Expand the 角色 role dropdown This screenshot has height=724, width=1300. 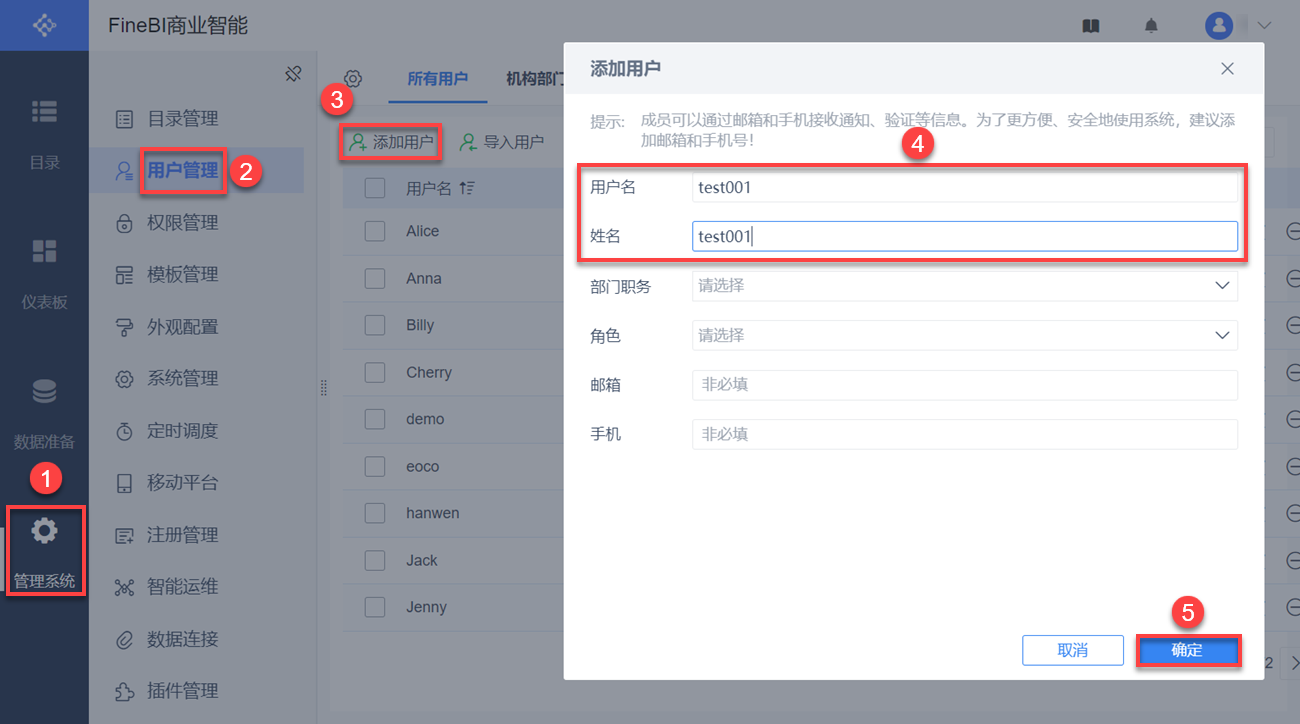(x=1221, y=335)
